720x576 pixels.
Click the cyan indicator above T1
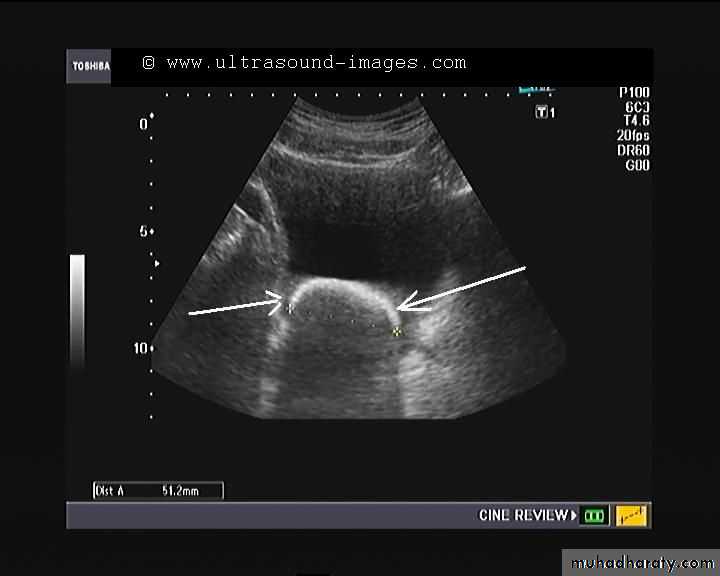[538, 90]
